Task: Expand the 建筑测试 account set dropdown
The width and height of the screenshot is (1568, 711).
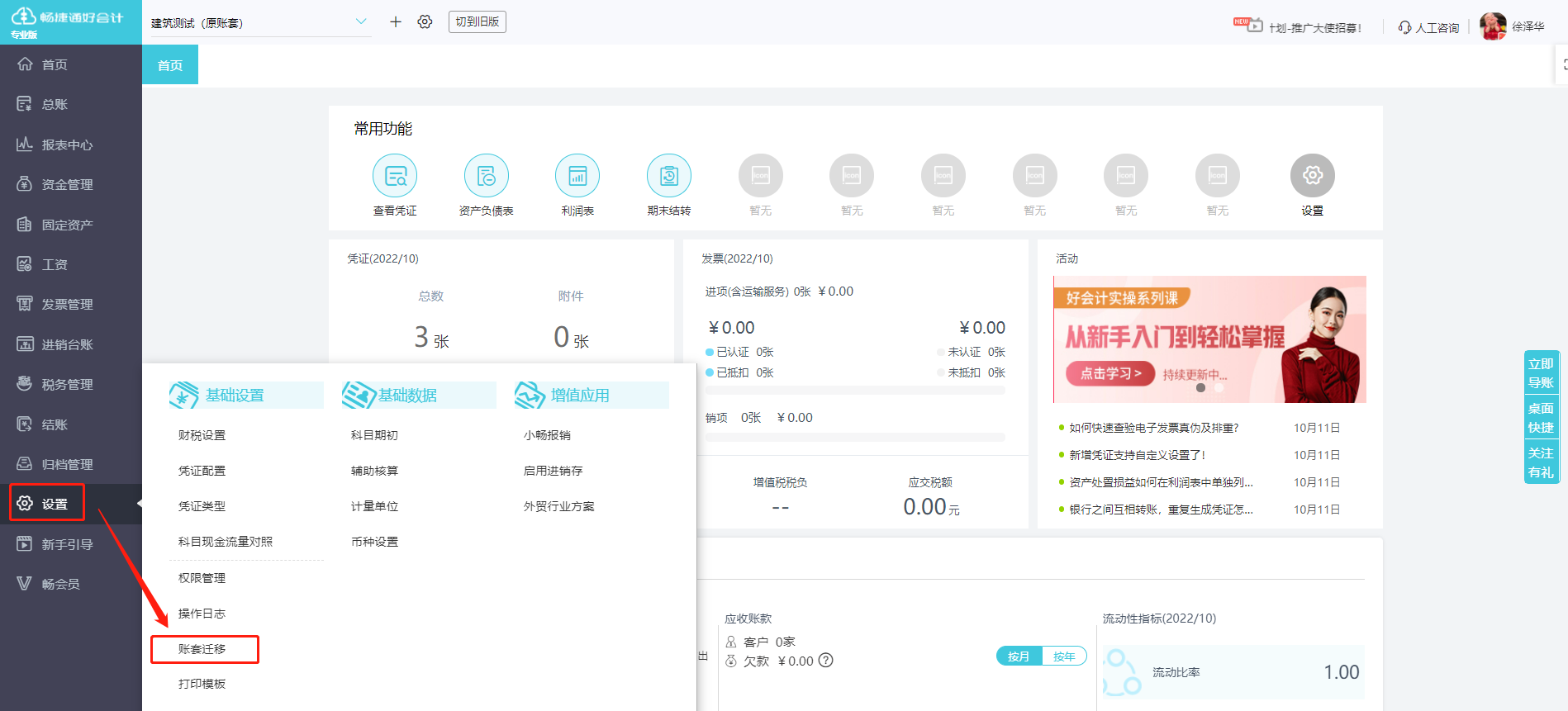Action: click(360, 22)
